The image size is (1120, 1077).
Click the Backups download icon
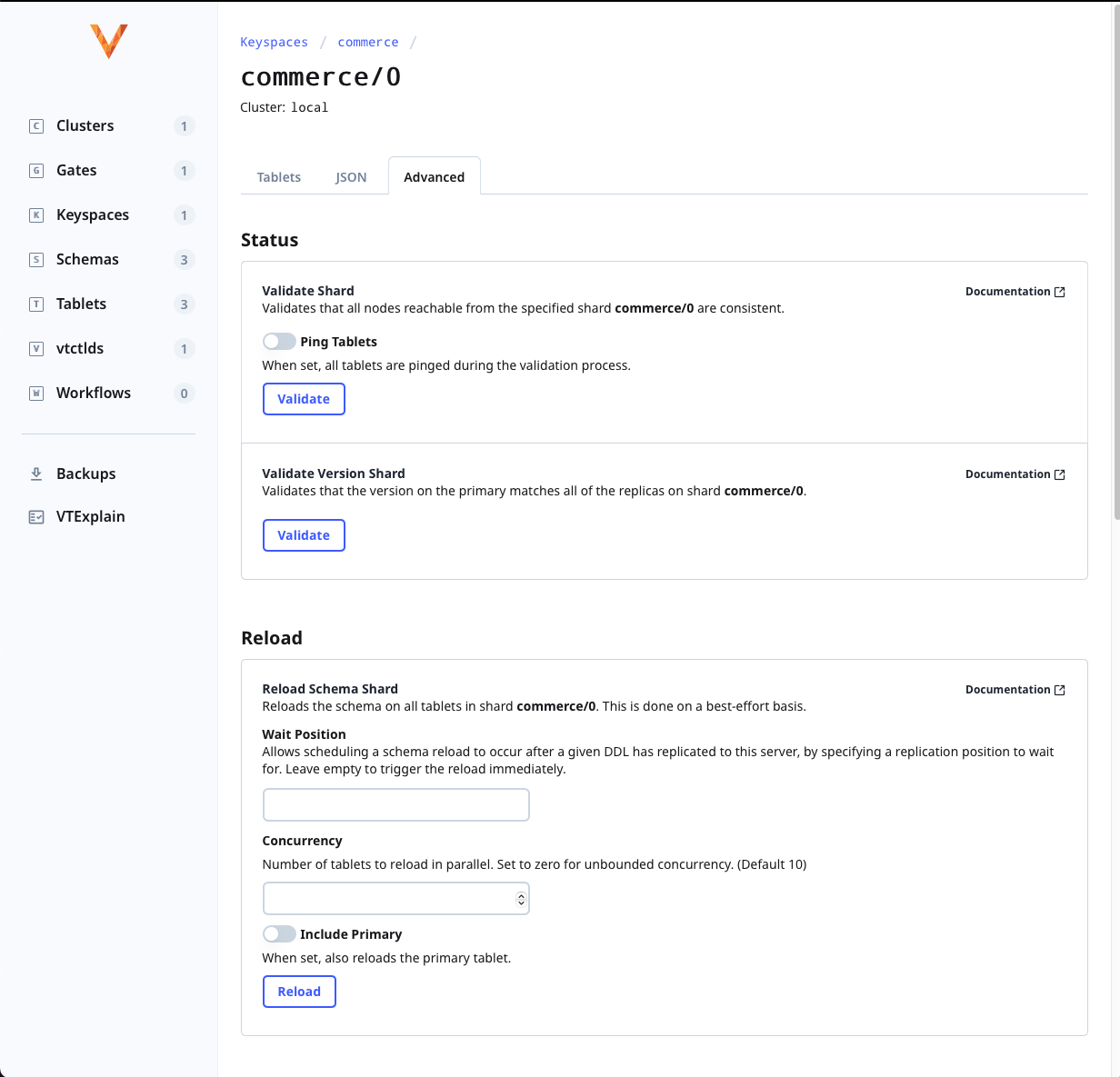point(35,474)
